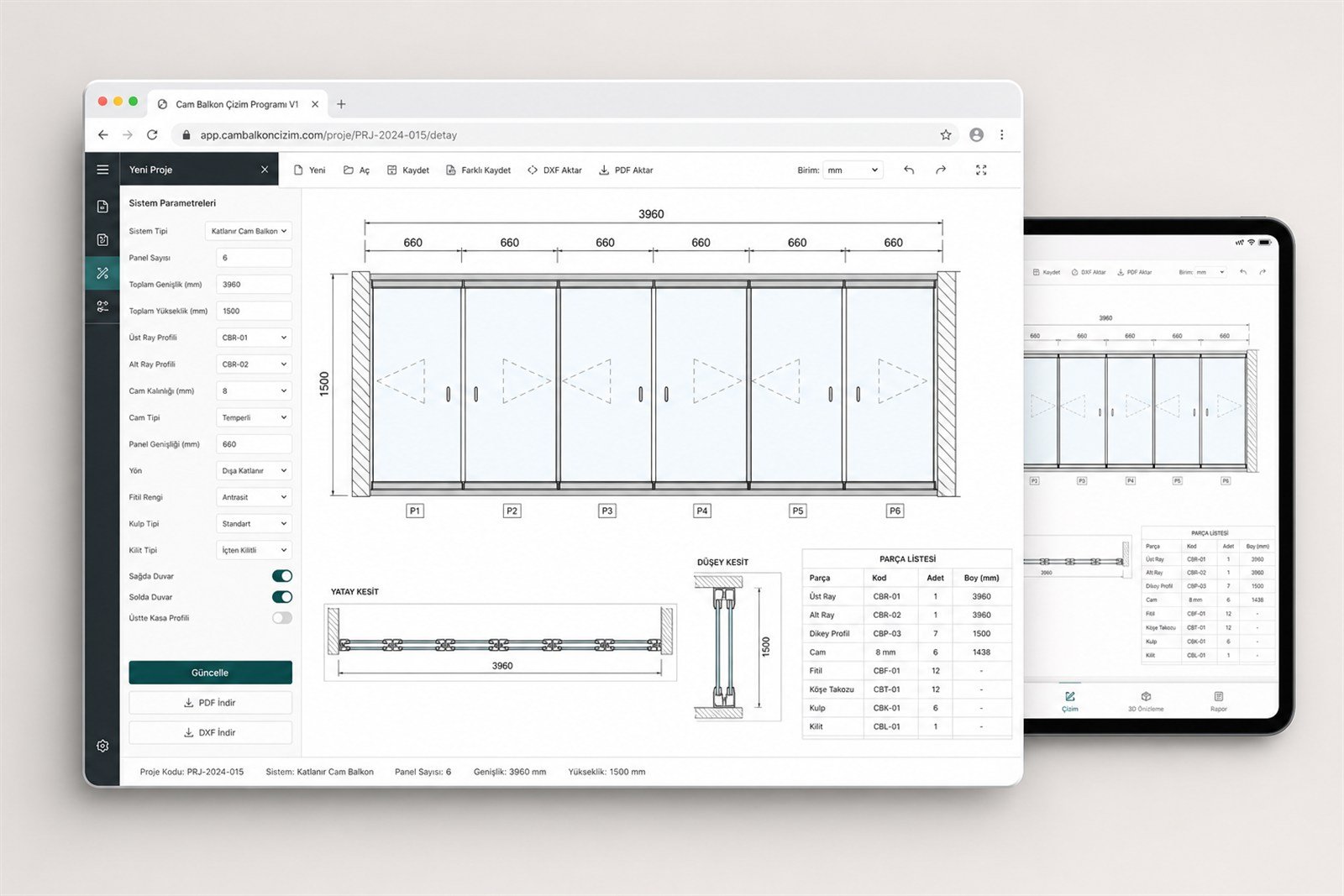The image size is (1344, 896).
Task: Open the Kulp Tipi dropdown
Action: click(x=254, y=524)
